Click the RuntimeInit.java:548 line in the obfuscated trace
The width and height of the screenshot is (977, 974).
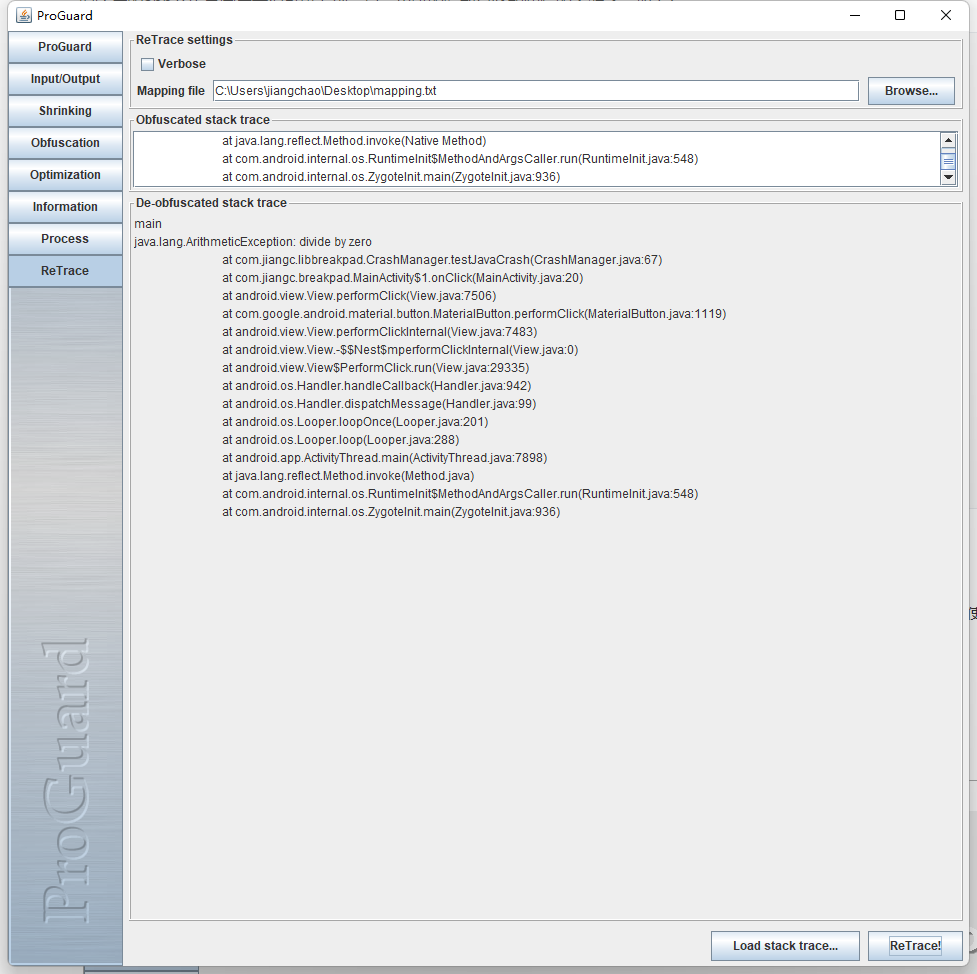tap(460, 159)
